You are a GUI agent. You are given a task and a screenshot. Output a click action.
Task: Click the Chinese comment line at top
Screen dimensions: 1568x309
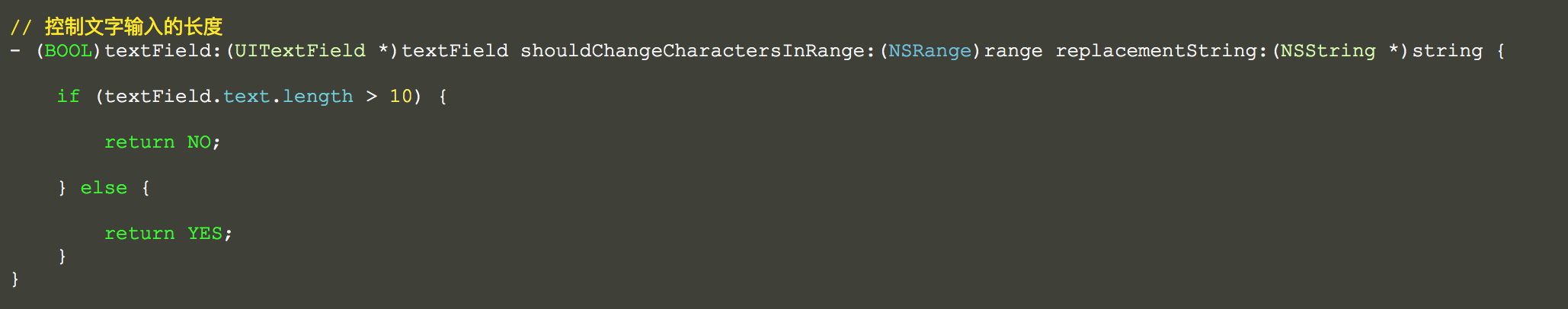click(117, 27)
